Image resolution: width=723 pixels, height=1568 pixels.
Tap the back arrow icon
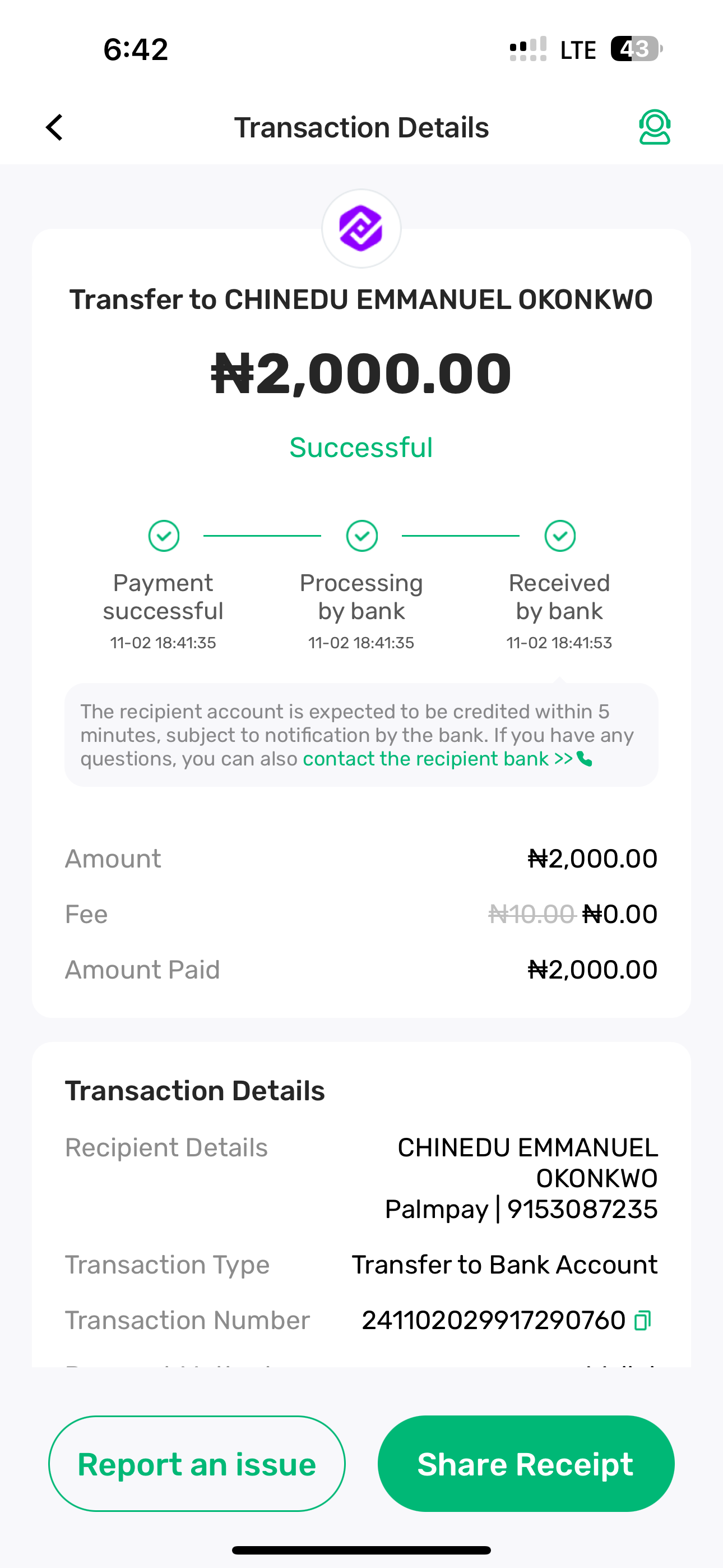pos(55,128)
